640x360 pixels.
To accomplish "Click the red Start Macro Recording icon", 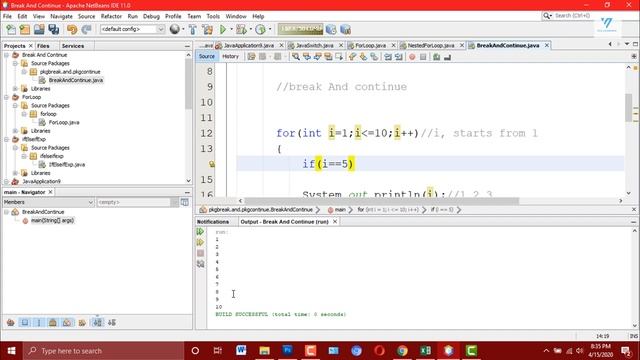I will (412, 57).
